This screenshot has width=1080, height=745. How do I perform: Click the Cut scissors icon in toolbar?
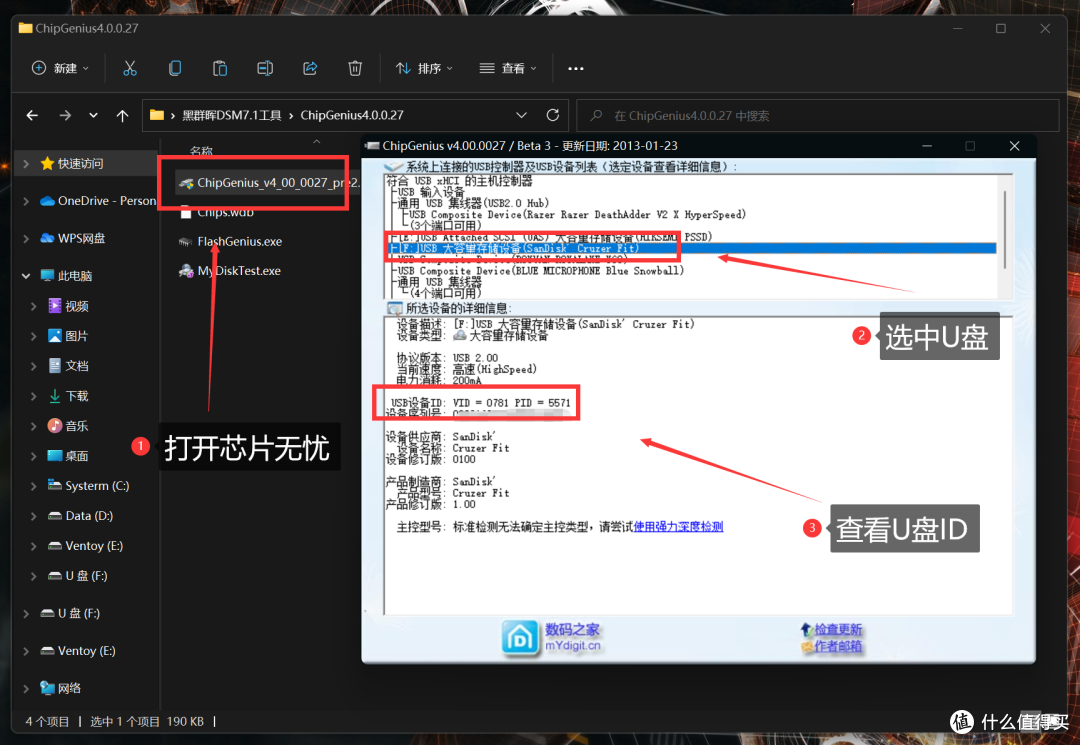[129, 68]
